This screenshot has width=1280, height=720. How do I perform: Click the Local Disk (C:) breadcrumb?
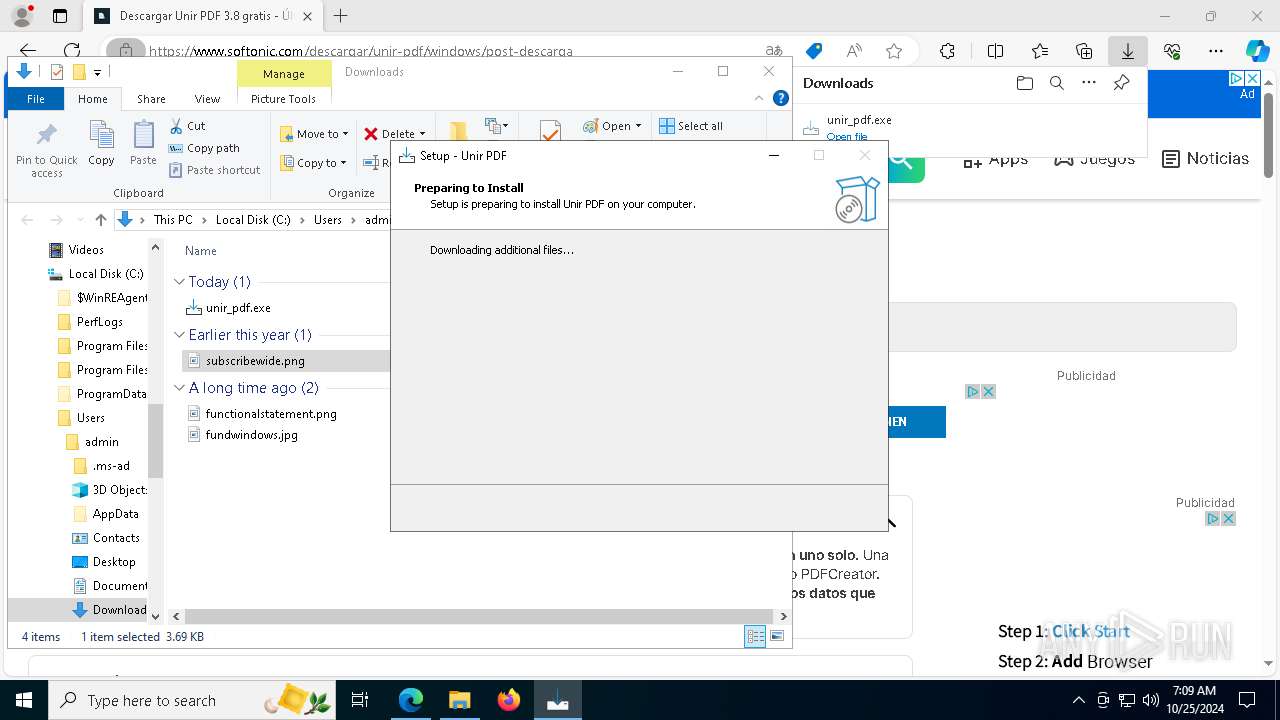(253, 220)
